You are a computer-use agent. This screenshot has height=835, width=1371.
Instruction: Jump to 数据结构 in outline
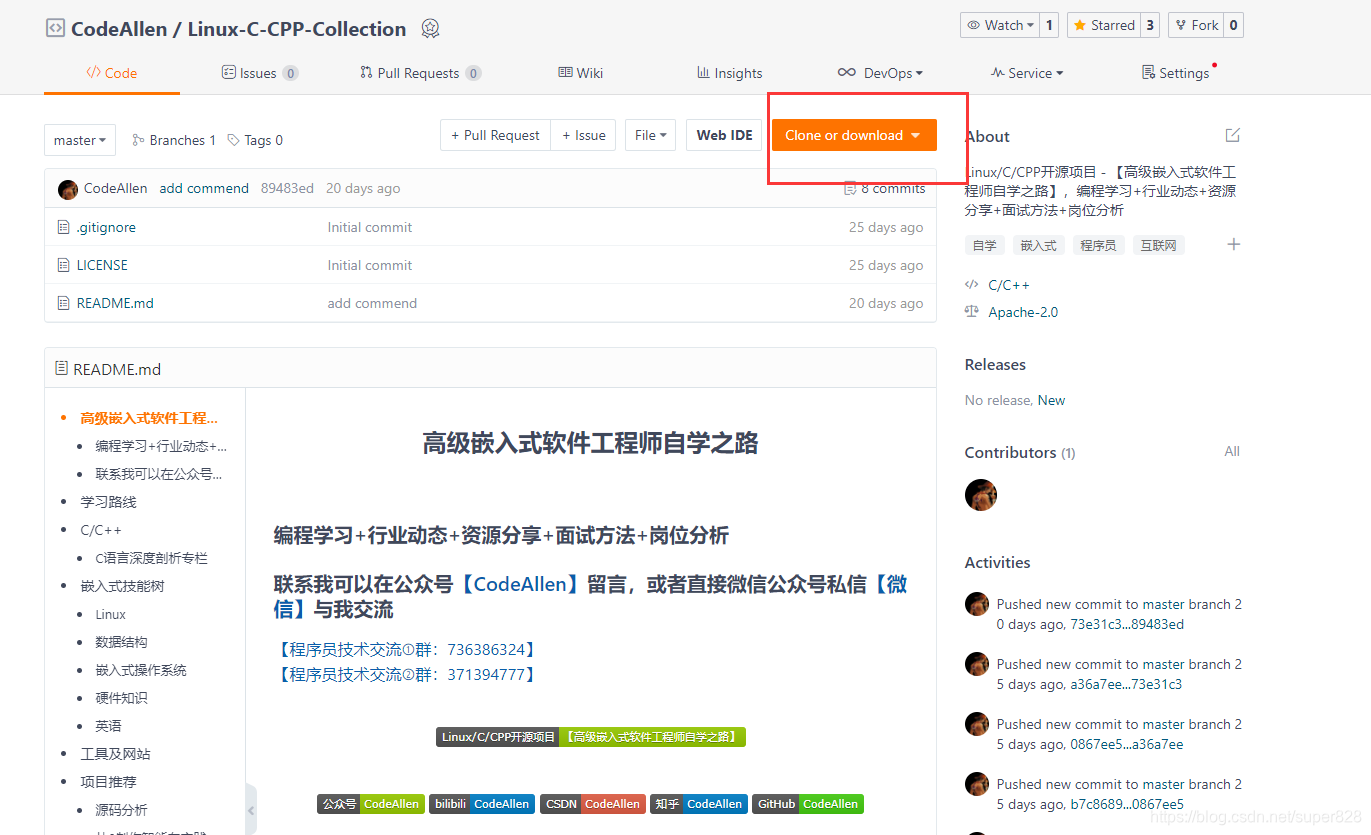coord(121,642)
